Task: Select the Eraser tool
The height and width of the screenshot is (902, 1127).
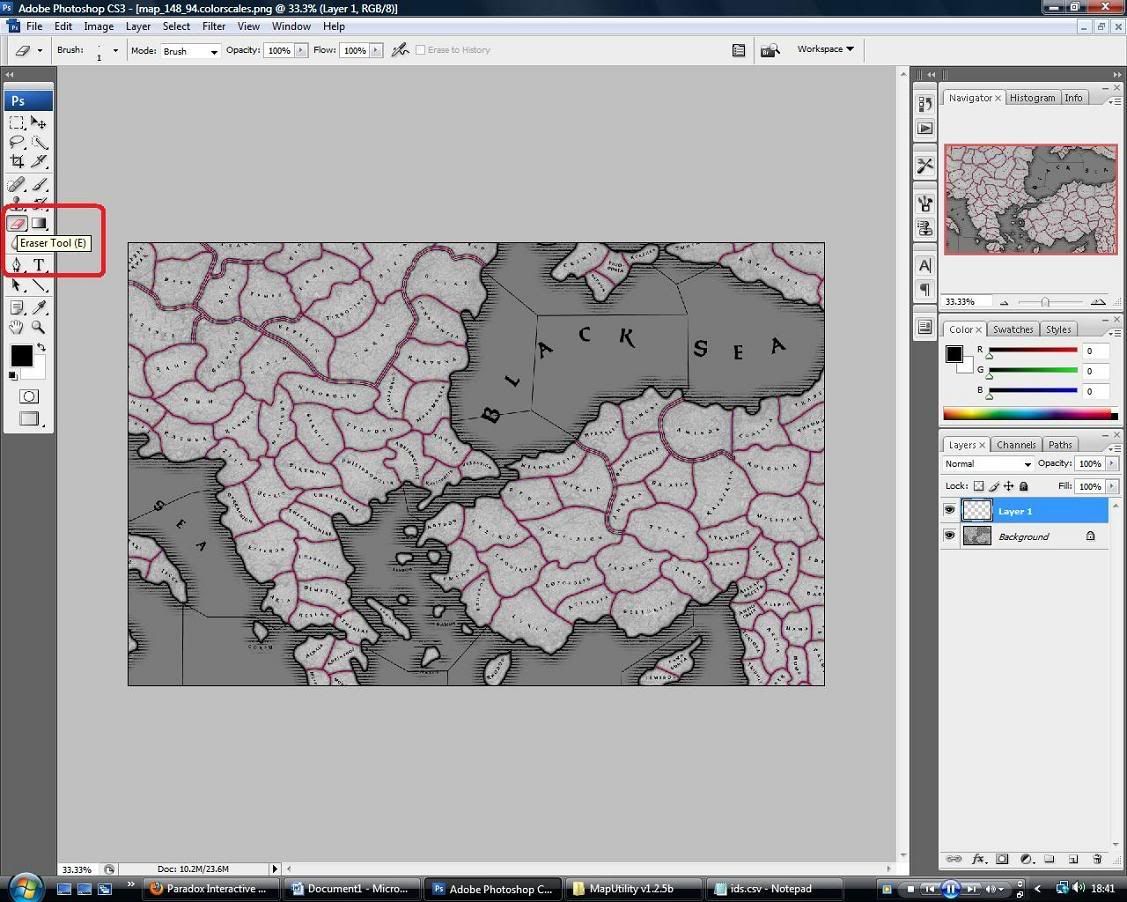Action: [x=17, y=224]
